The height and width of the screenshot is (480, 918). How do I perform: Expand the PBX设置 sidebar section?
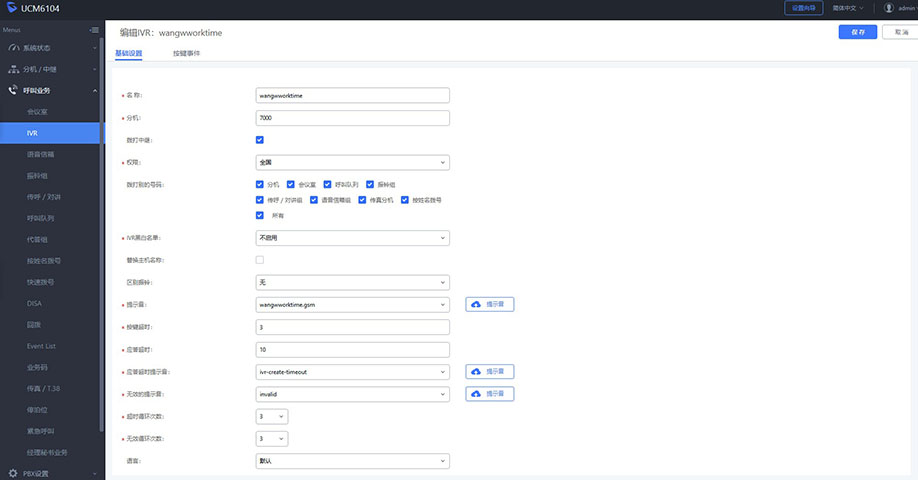point(52,473)
